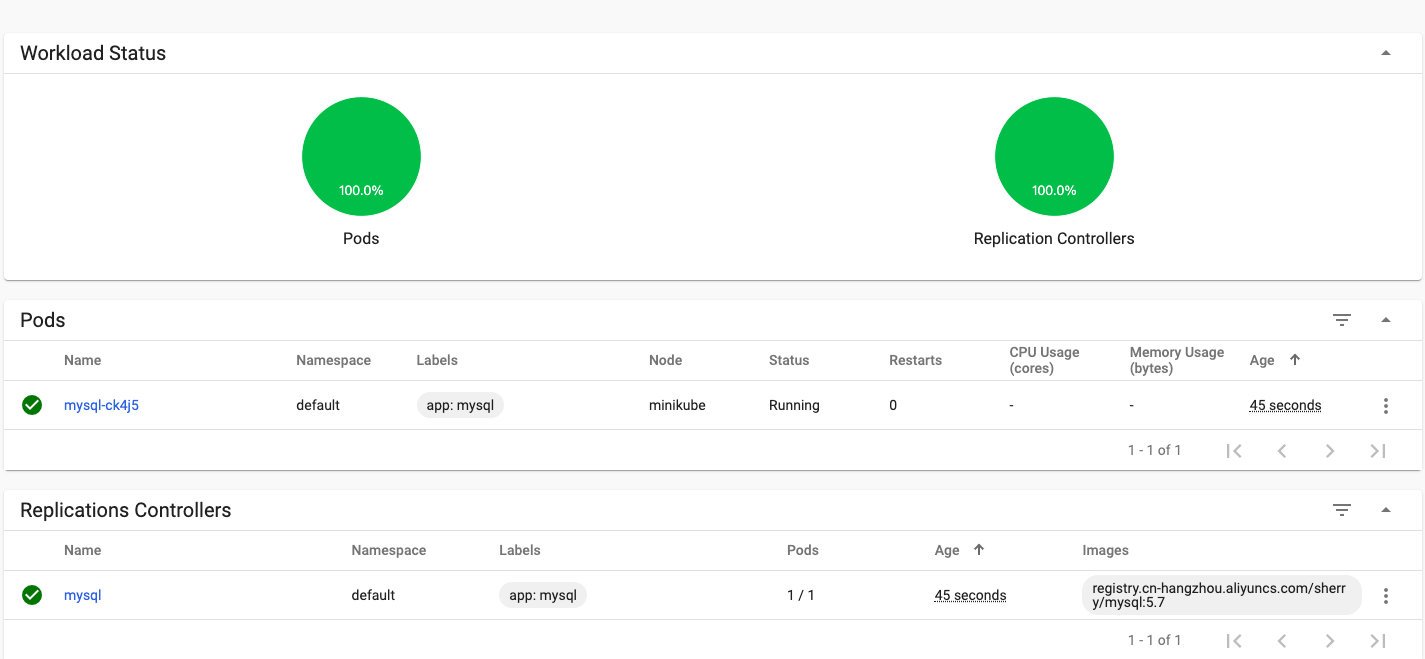Click Replications Controllers card title
Viewport: 1425px width, 659px height.
(125, 510)
